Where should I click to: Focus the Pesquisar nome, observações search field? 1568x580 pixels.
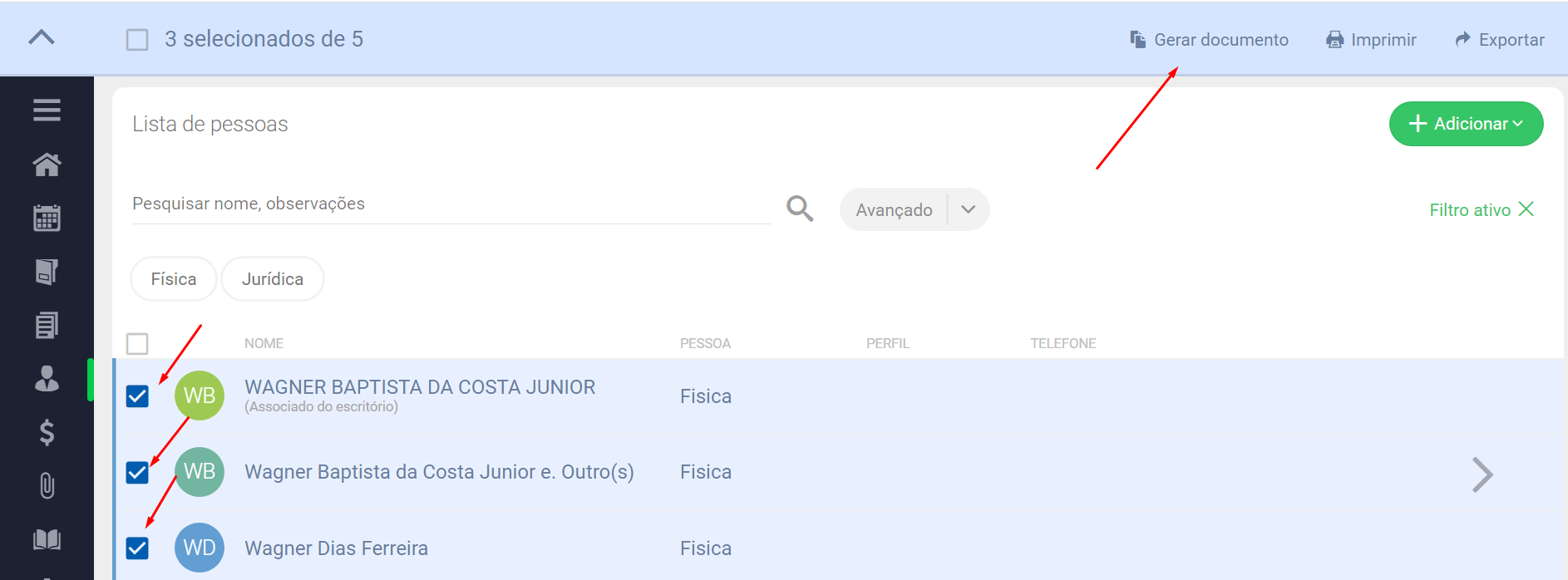click(449, 204)
